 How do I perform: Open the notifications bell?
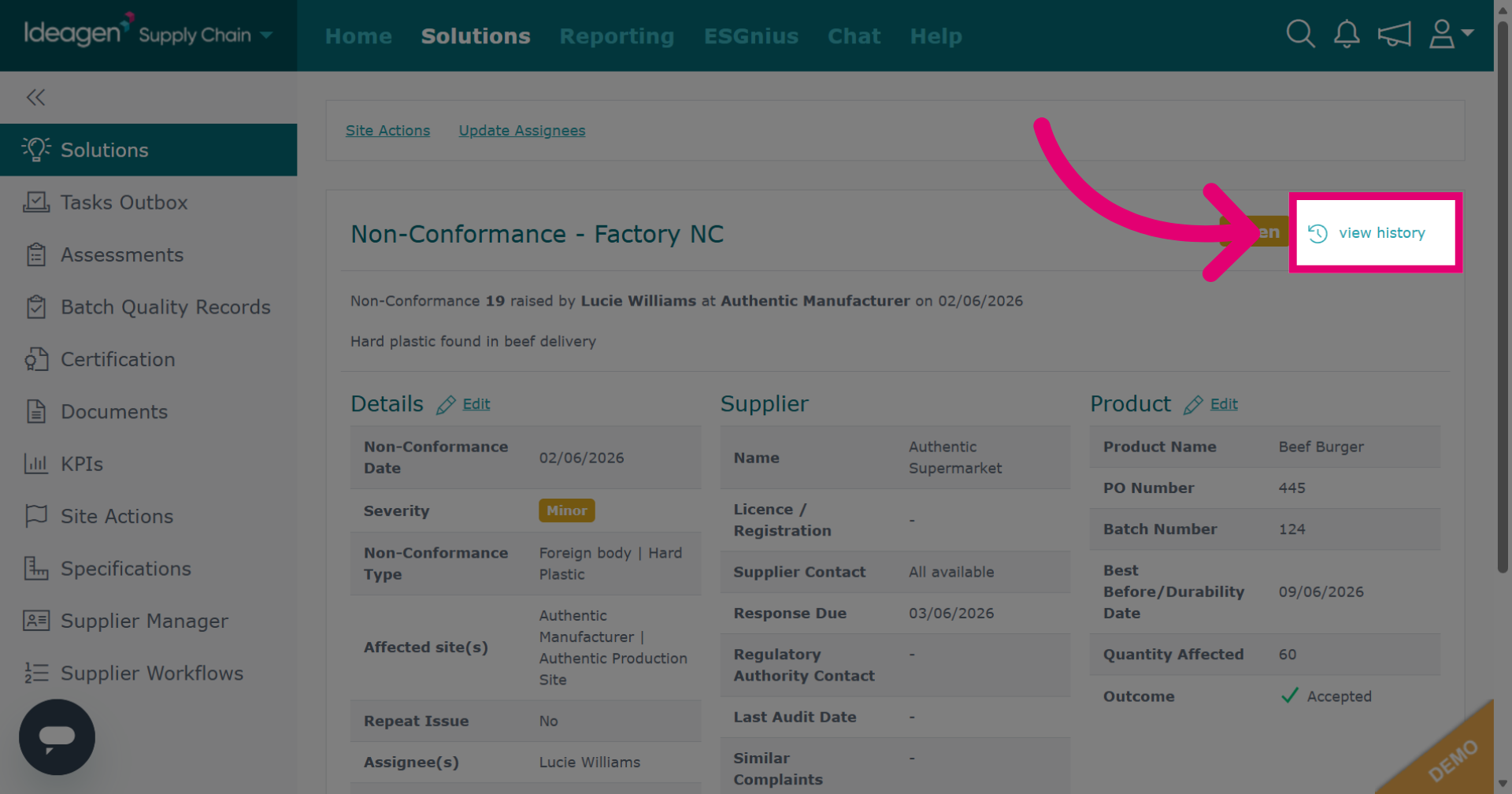(1347, 34)
